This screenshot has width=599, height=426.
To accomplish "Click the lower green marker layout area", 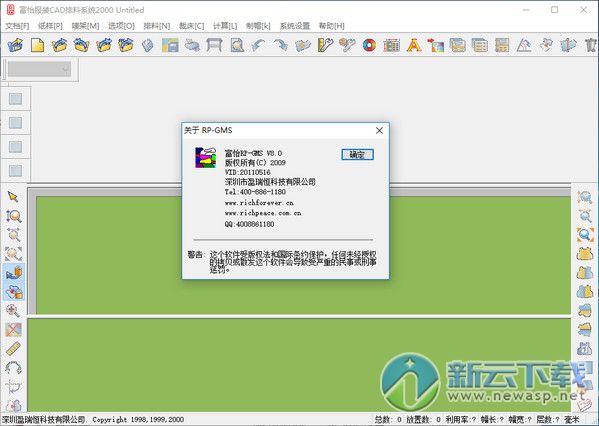I will pos(299,365).
